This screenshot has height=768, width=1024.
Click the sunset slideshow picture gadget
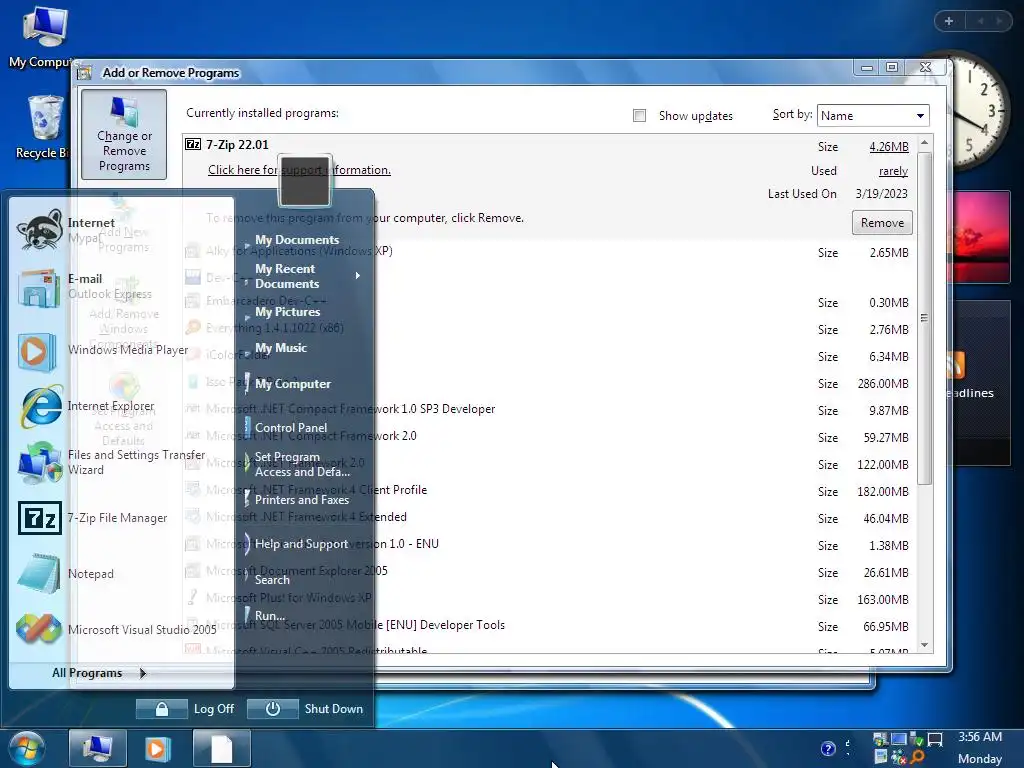point(982,238)
